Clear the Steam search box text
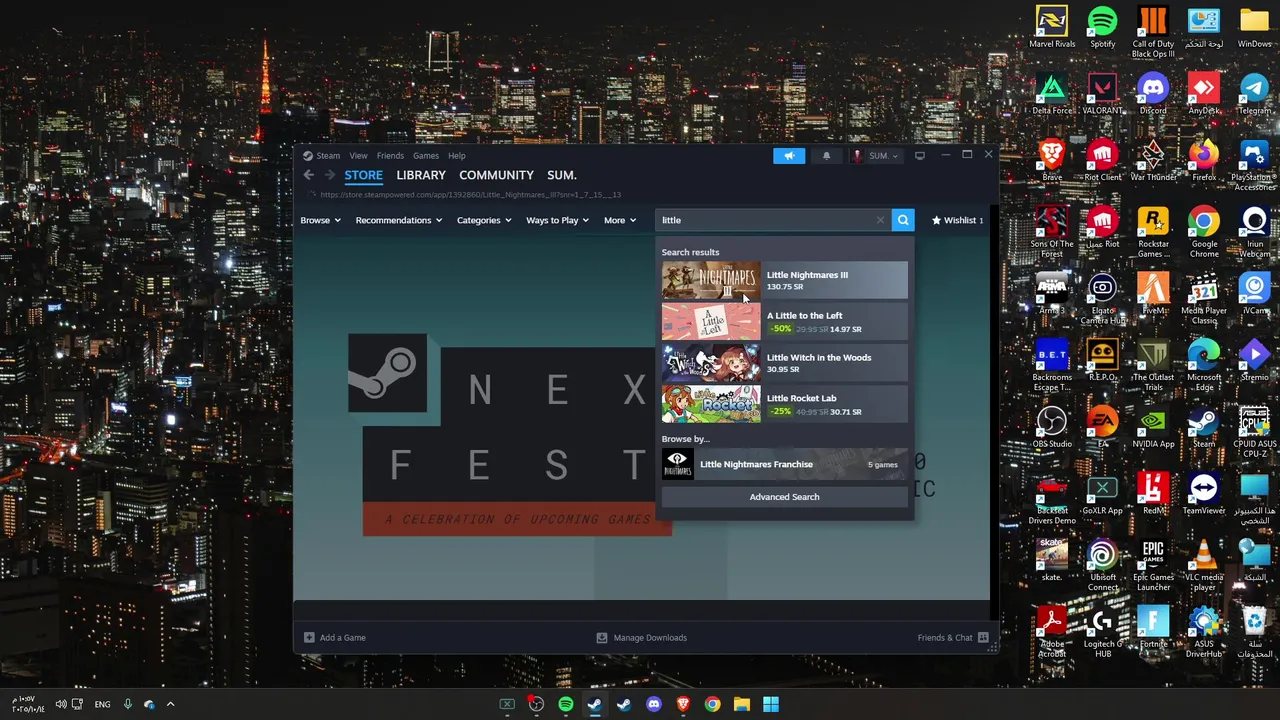The height and width of the screenshot is (720, 1280). click(880, 220)
